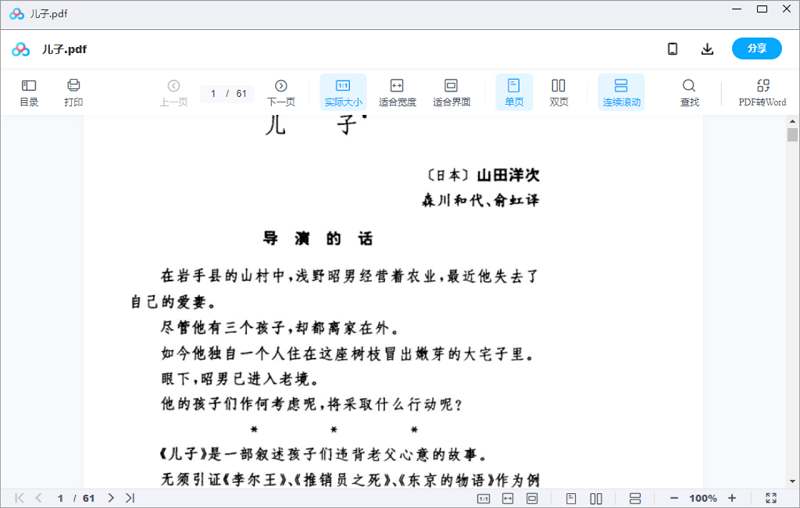The height and width of the screenshot is (508, 800).
Task: Jump to last page in bottom bar
Action: 130,498
